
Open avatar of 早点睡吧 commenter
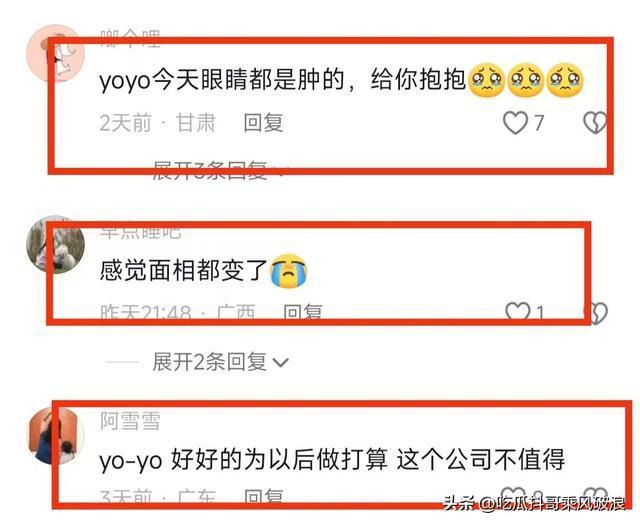tap(56, 244)
